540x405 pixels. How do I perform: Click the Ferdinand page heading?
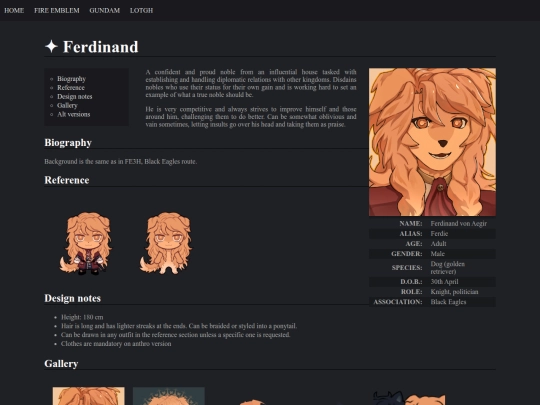pos(100,47)
